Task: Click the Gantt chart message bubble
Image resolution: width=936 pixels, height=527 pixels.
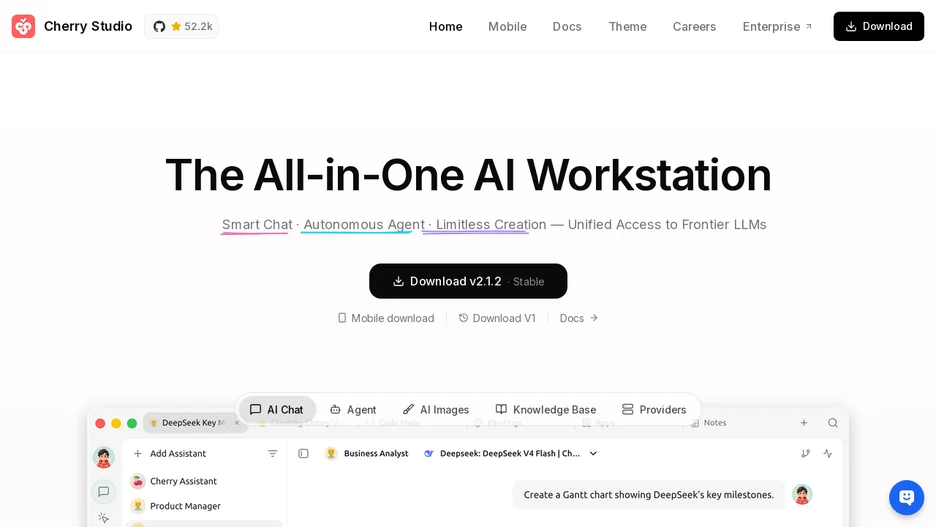Action: 648,495
